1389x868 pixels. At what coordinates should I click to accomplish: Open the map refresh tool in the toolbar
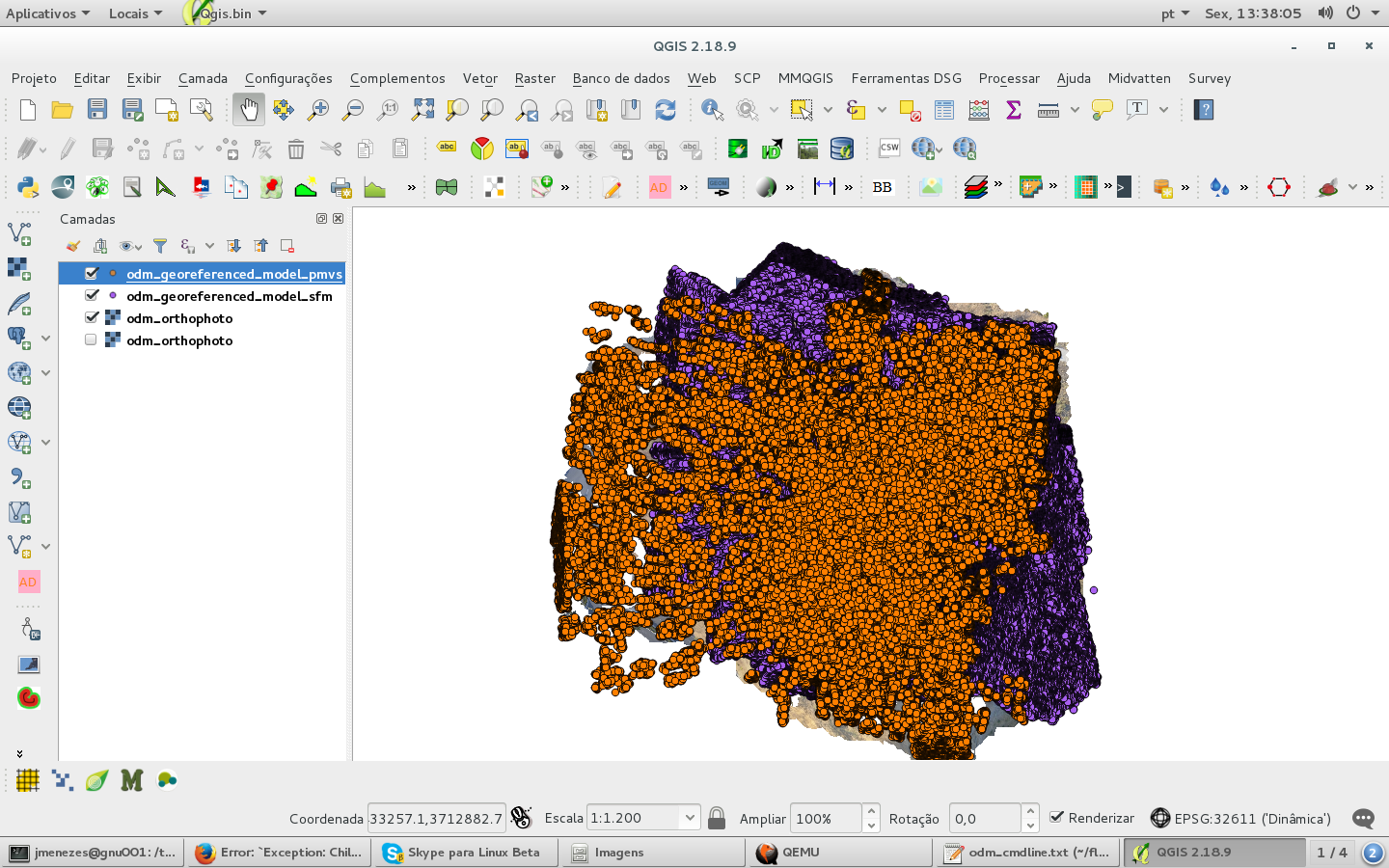[666, 109]
